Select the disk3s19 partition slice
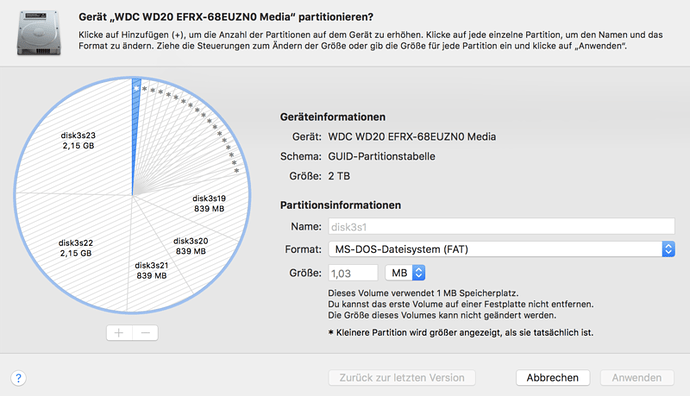This screenshot has width=690, height=396. point(209,203)
